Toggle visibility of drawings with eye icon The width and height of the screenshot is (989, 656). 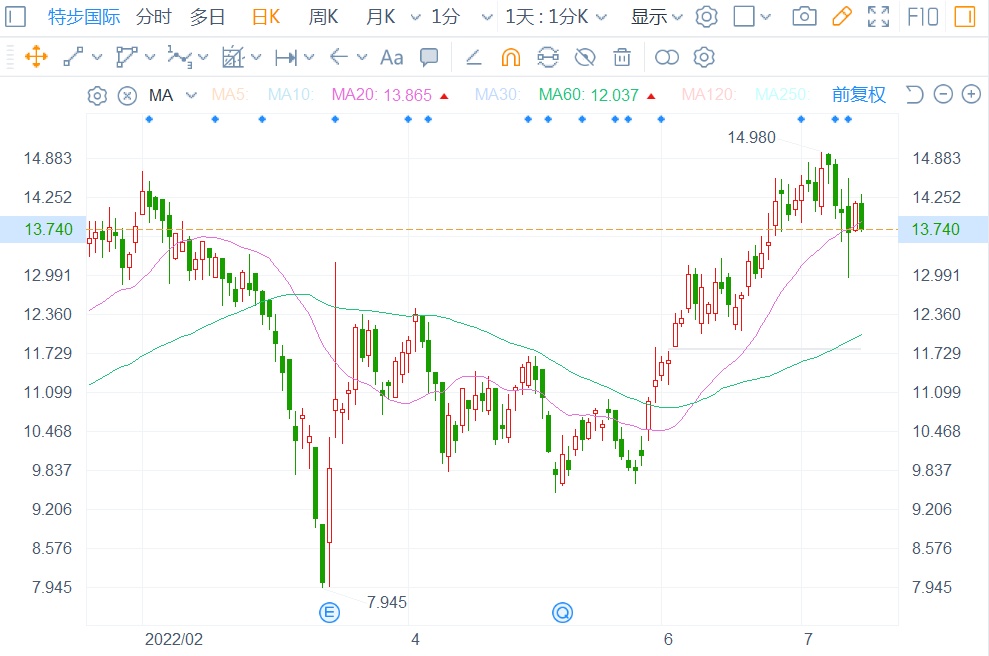pos(585,57)
